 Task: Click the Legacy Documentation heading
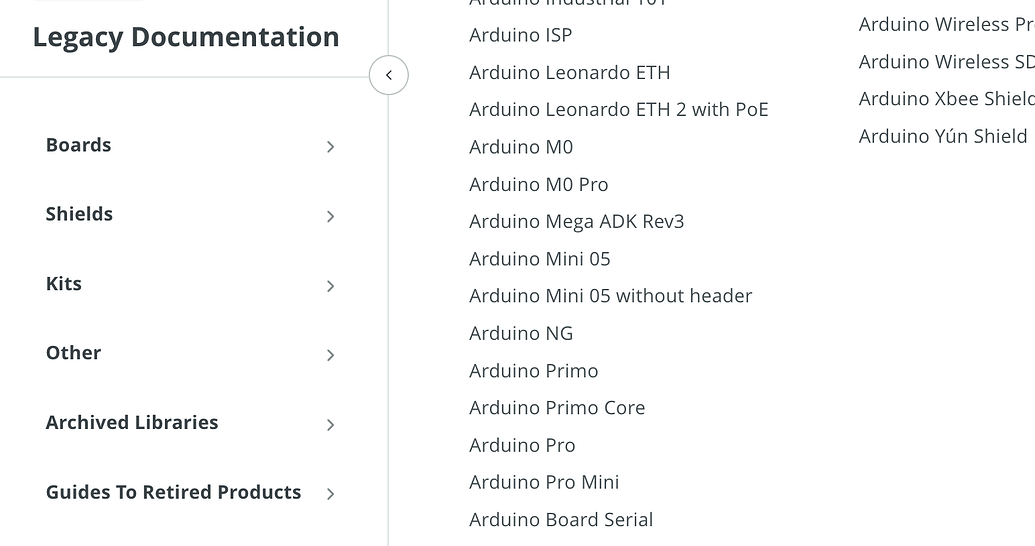[x=186, y=37]
